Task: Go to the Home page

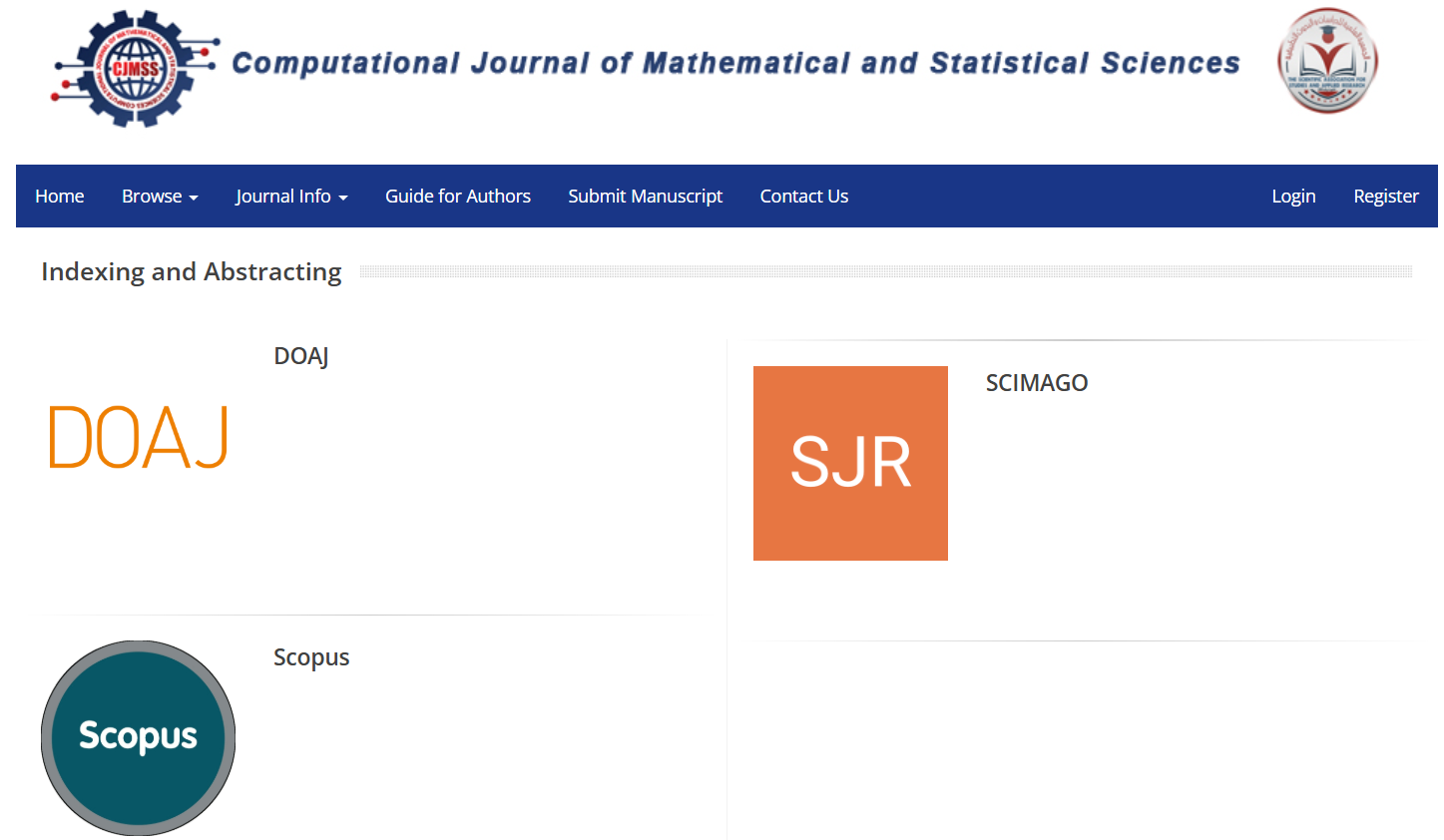Action: click(x=60, y=197)
